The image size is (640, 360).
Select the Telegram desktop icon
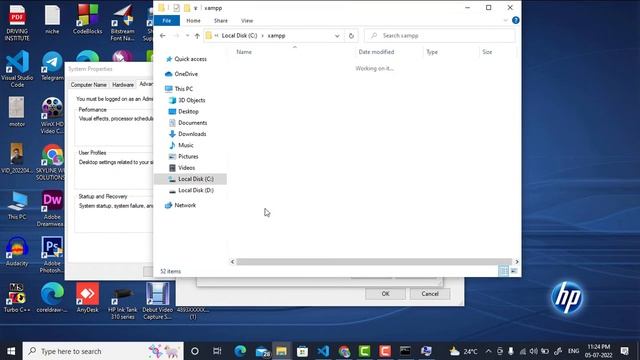[52, 65]
